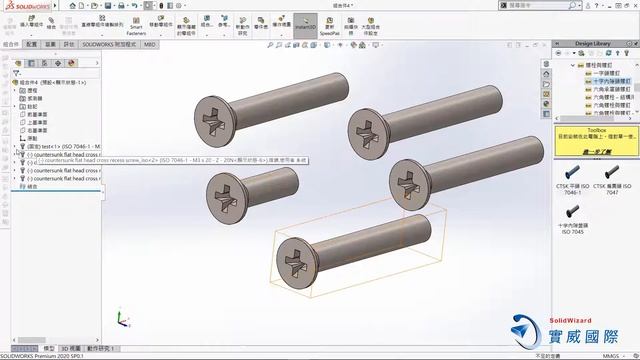
Task: Click the refresh icon in Design Library toolbar
Action: point(609,53)
